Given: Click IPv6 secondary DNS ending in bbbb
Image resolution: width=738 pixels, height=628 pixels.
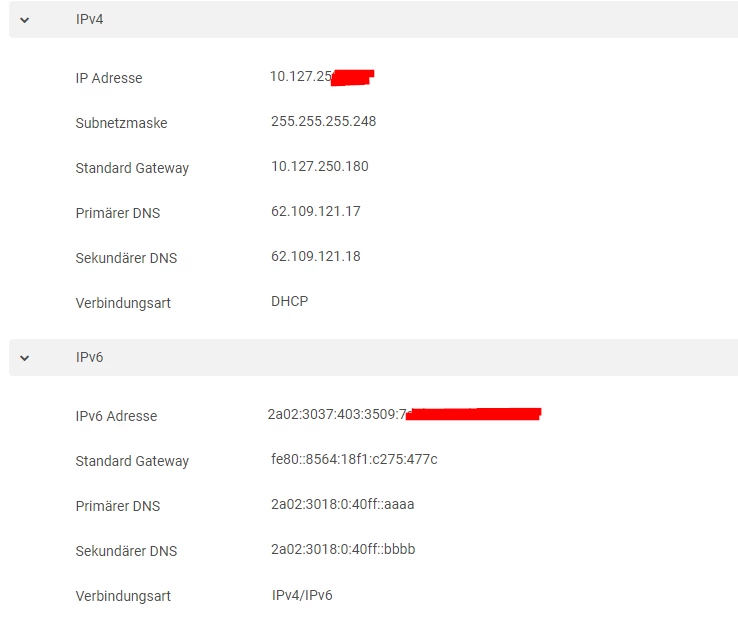Looking at the screenshot, I should [x=342, y=550].
